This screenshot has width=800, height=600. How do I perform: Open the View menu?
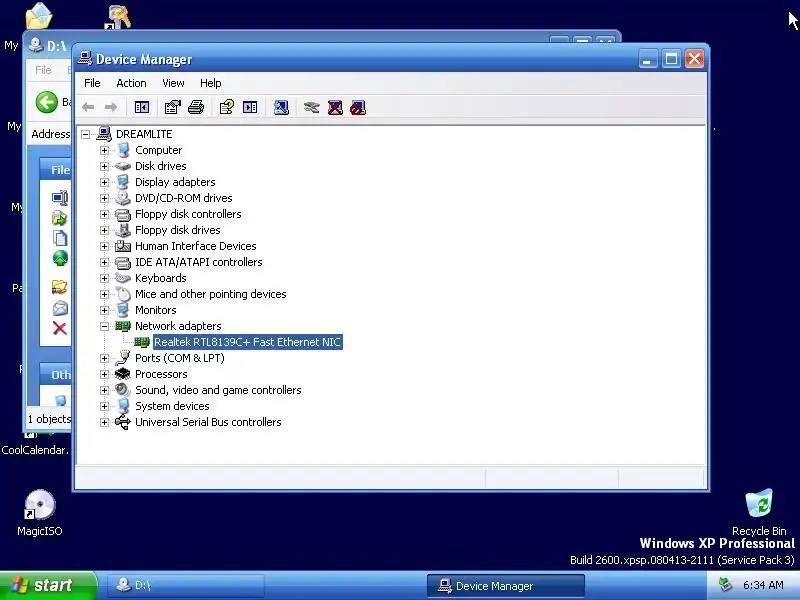173,83
